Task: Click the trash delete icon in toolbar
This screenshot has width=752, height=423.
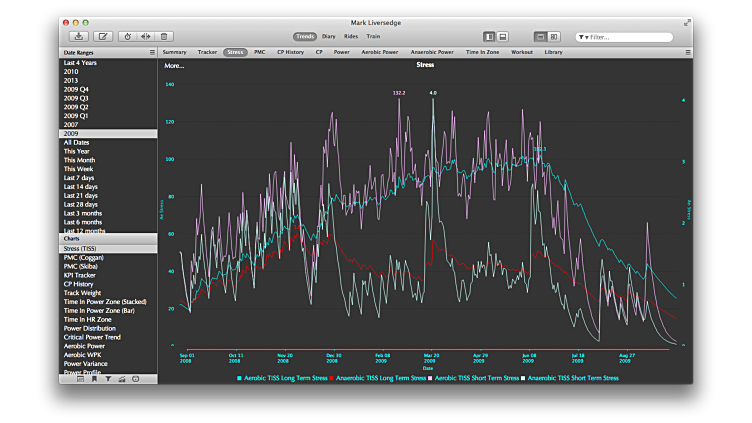Action: [x=164, y=36]
